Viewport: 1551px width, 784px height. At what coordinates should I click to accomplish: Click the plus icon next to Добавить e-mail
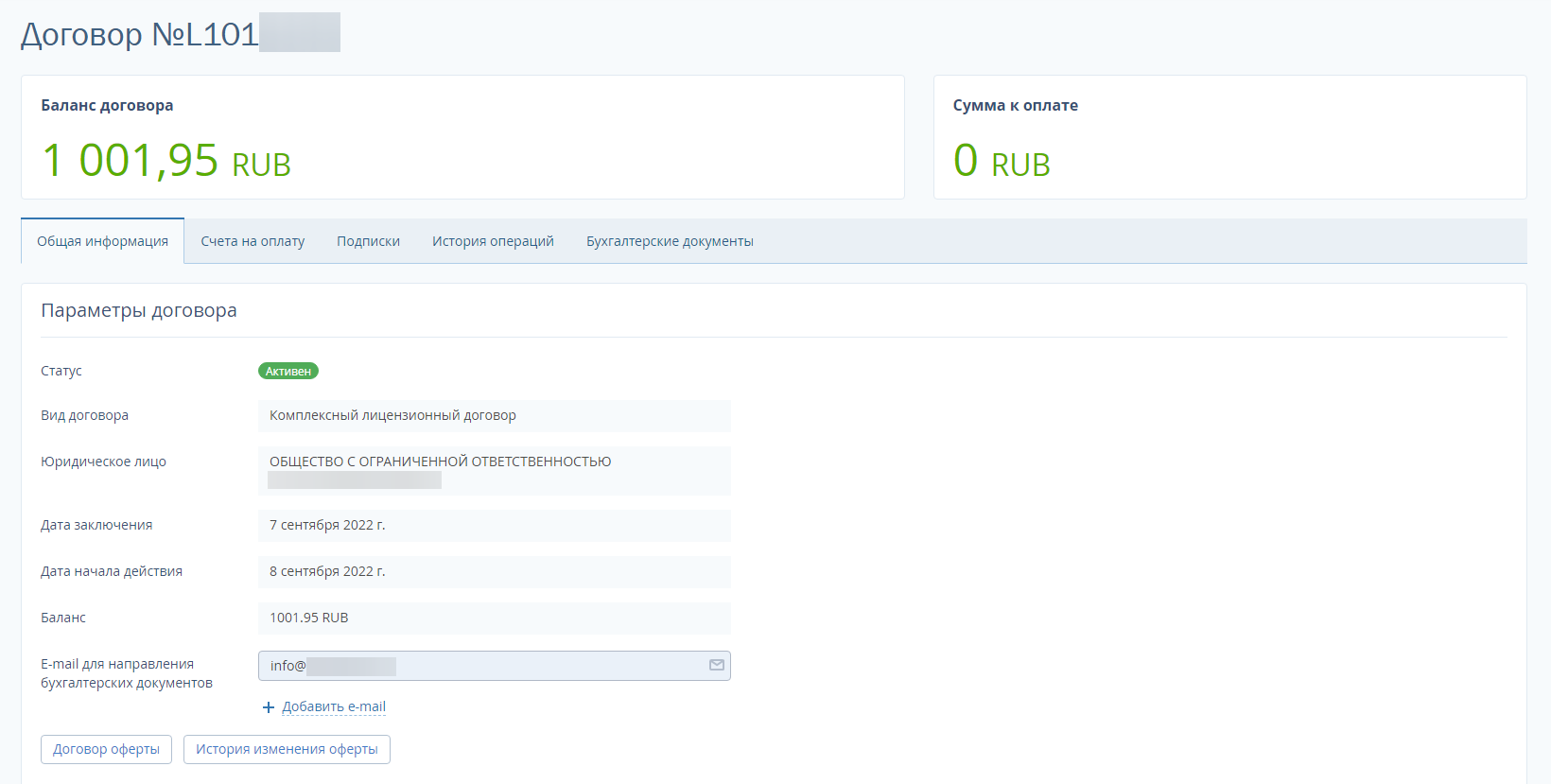pos(269,707)
